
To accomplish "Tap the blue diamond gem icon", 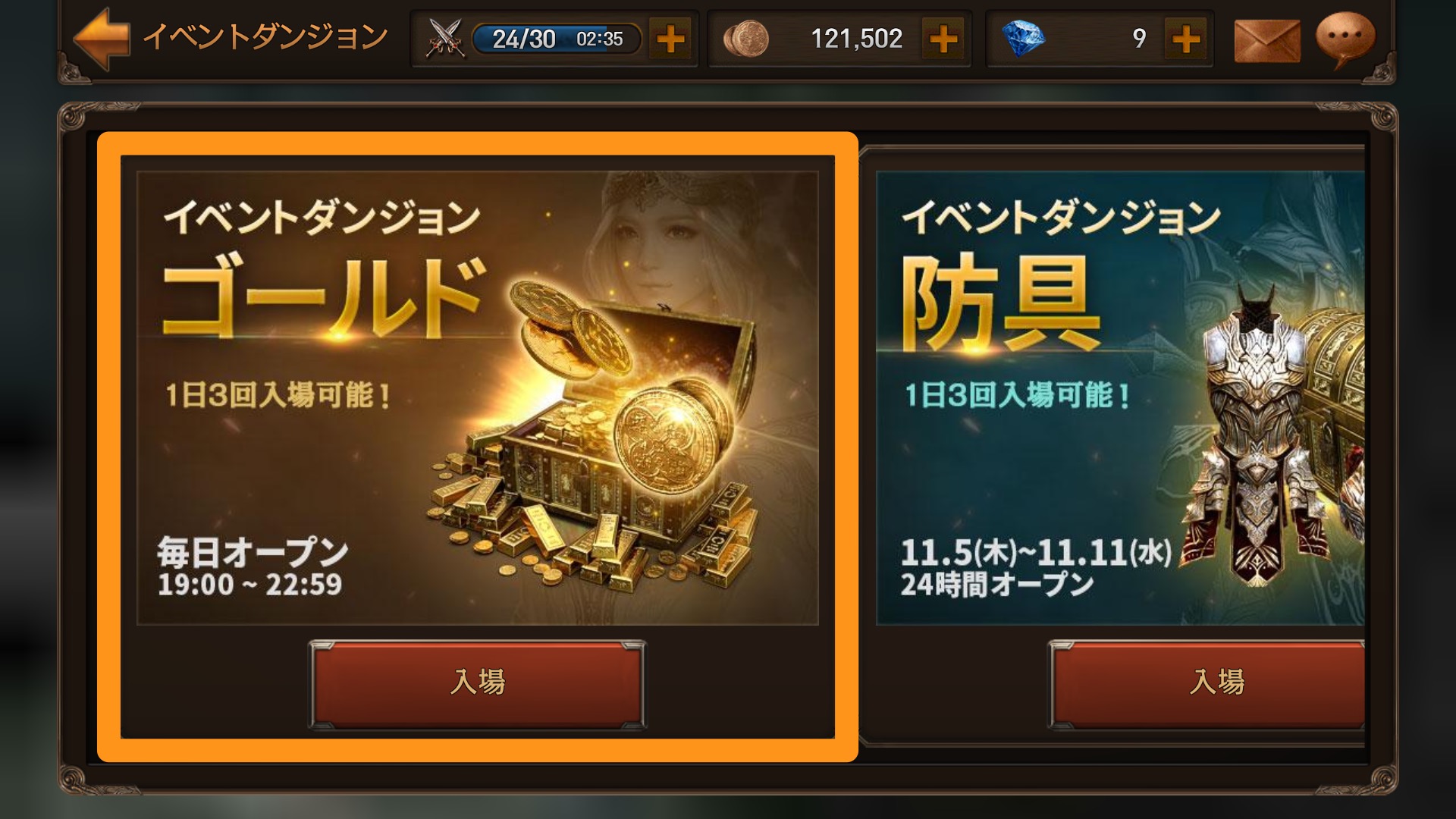I will pos(1023,39).
